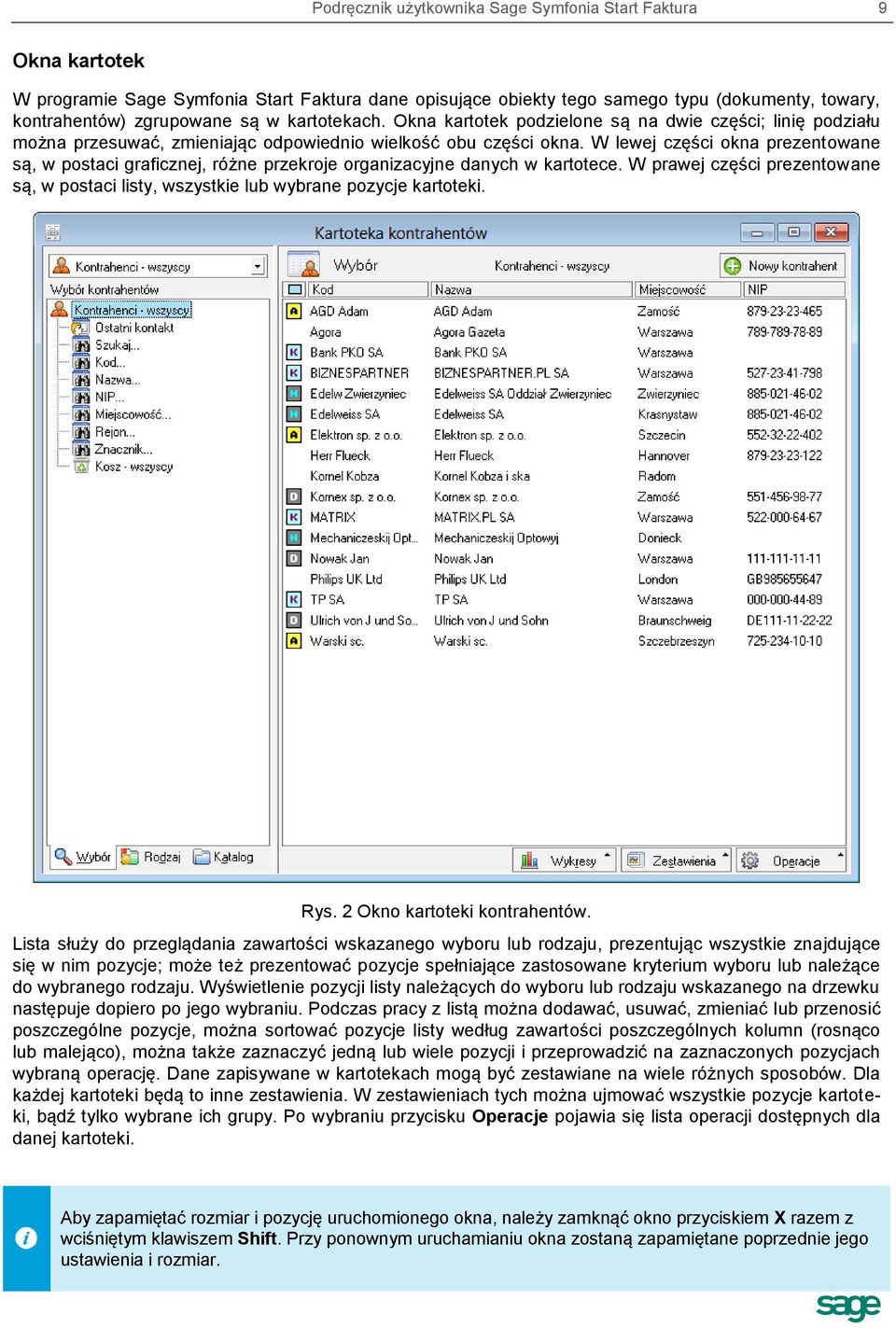Click the Kod... binoculars icon
Viewport: 896px width, 1328px height.
point(82,362)
